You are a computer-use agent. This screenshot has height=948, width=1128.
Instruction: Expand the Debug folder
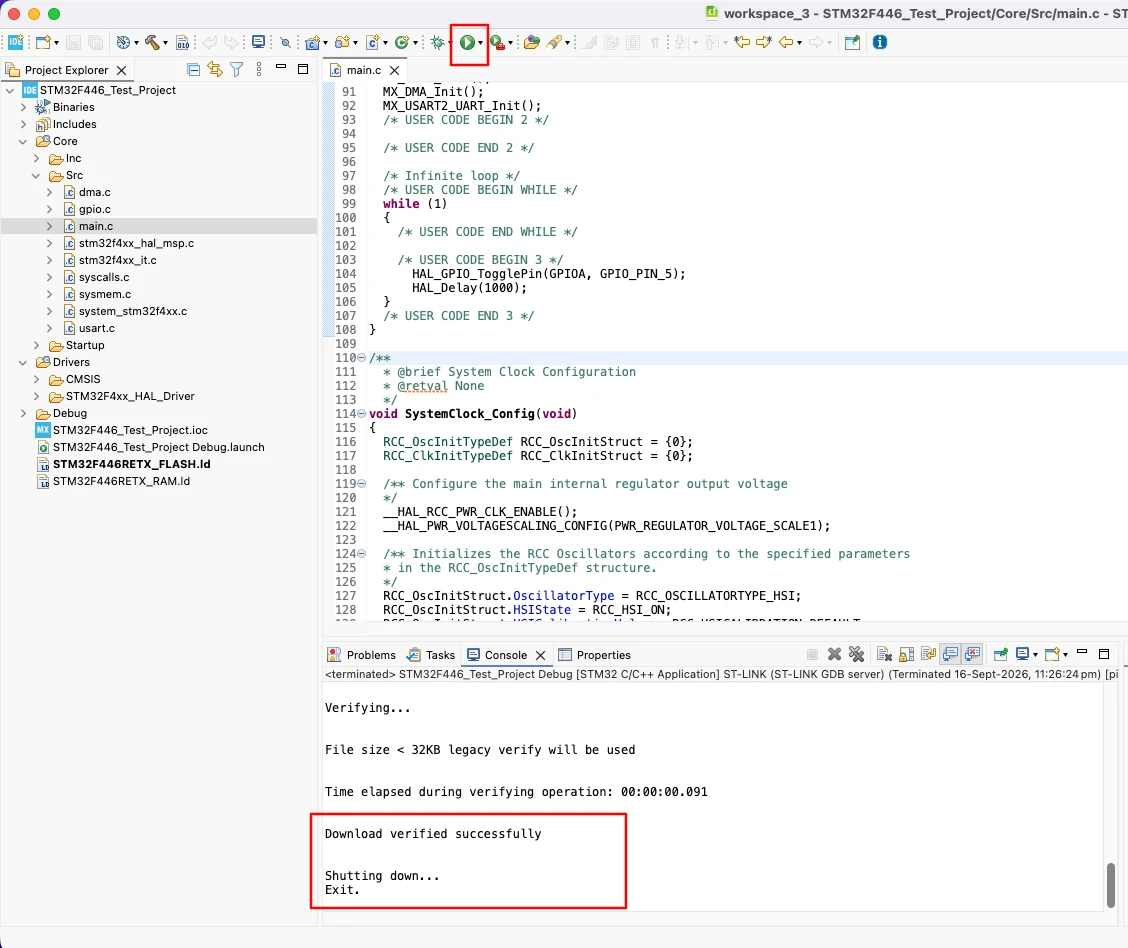[23, 414]
